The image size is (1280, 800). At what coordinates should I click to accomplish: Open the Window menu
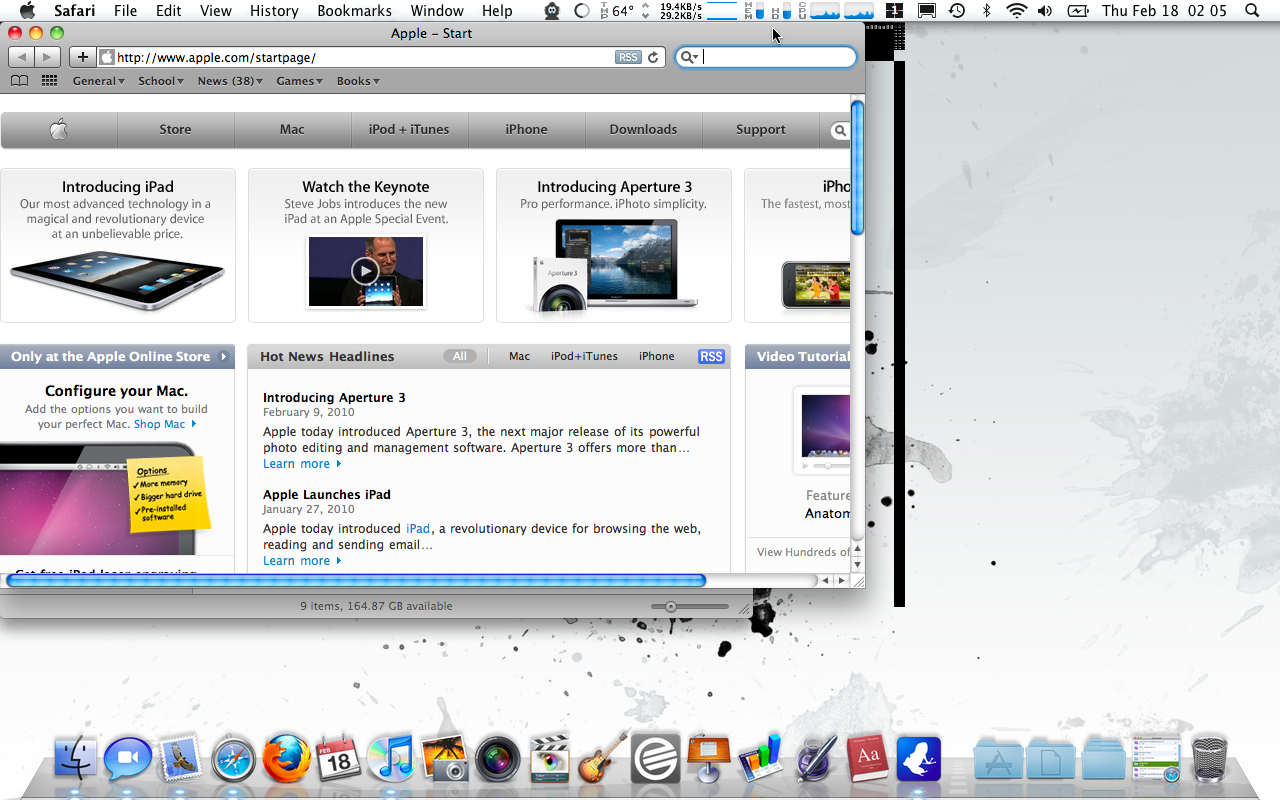(x=437, y=11)
